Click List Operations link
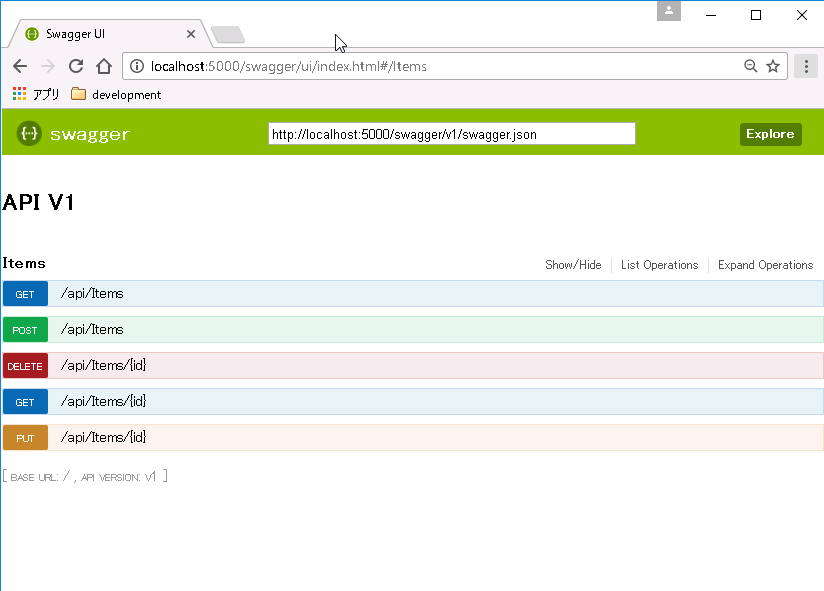 [x=660, y=265]
